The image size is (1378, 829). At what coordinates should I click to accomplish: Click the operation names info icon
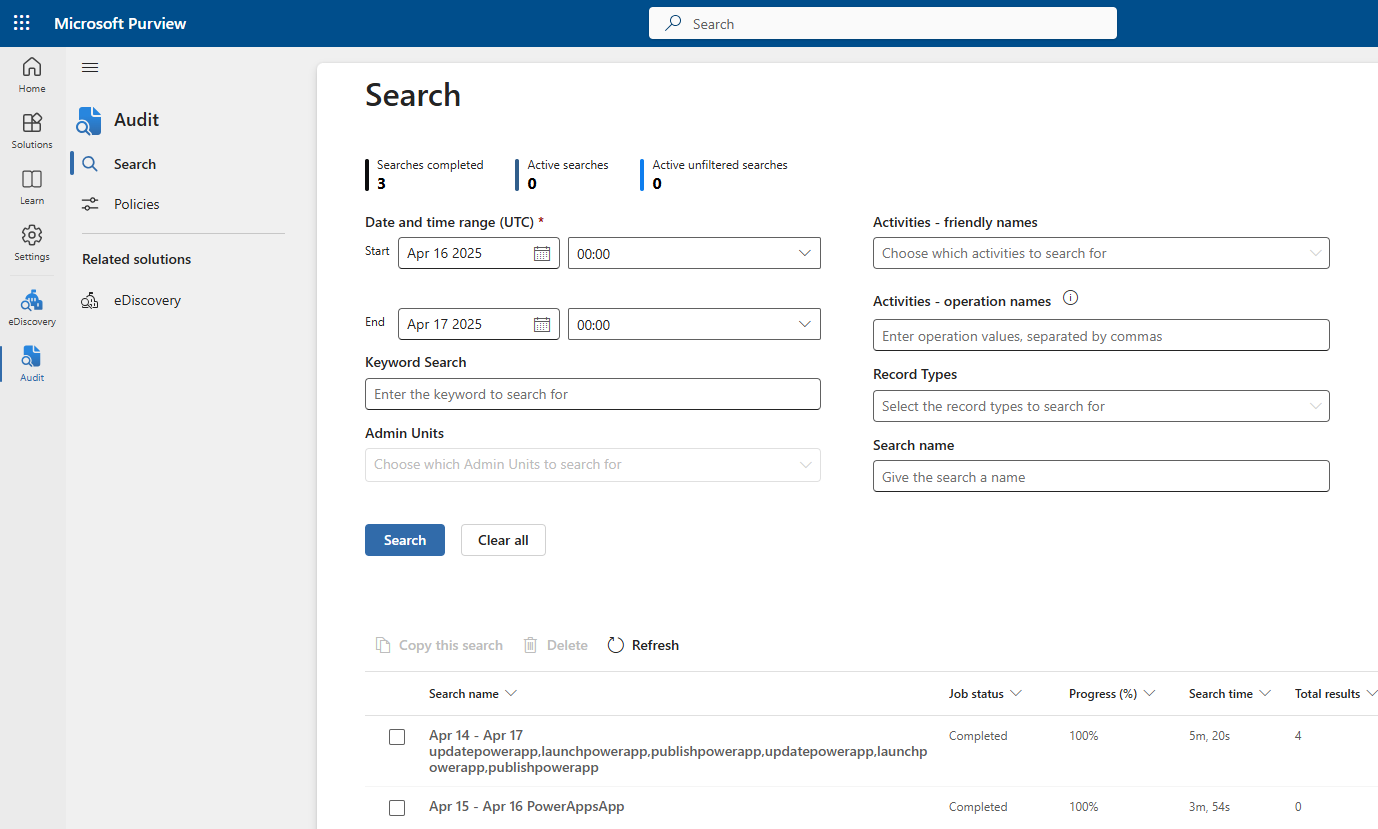pyautogui.click(x=1071, y=299)
